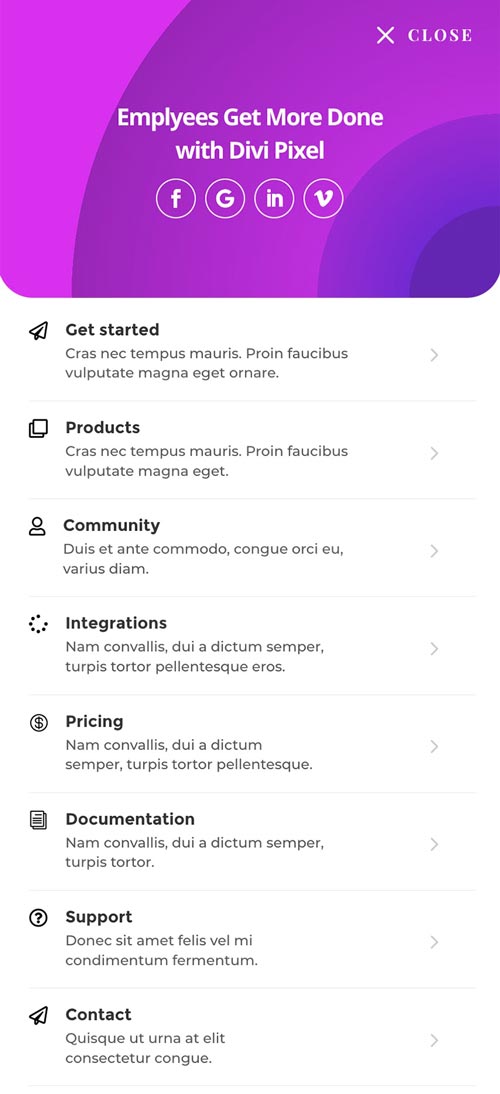Image resolution: width=500 pixels, height=1094 pixels.
Task: Expand the Integrations row chevron
Action: click(x=434, y=649)
